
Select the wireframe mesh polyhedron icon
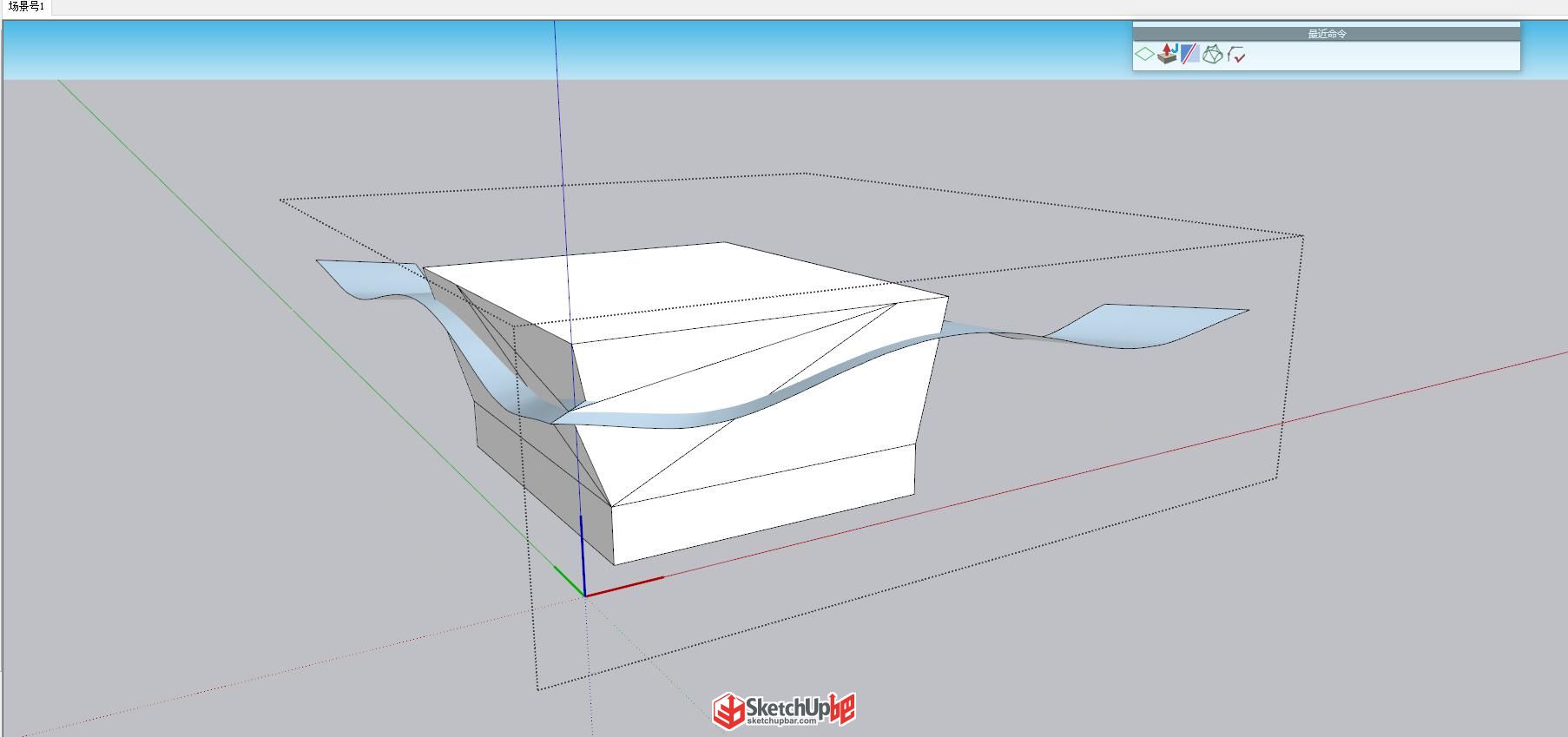[x=1213, y=55]
